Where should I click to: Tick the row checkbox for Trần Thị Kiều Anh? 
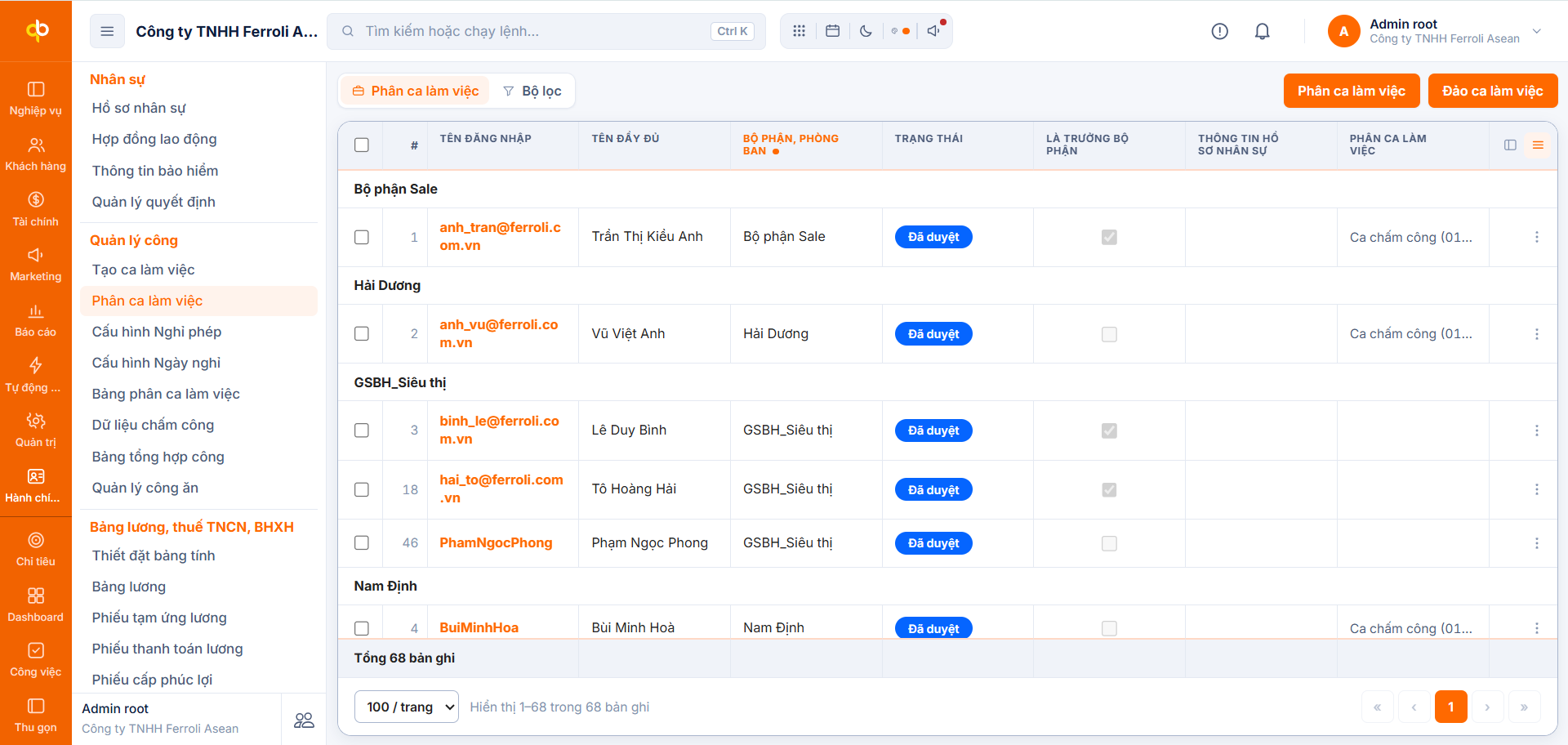click(x=362, y=237)
